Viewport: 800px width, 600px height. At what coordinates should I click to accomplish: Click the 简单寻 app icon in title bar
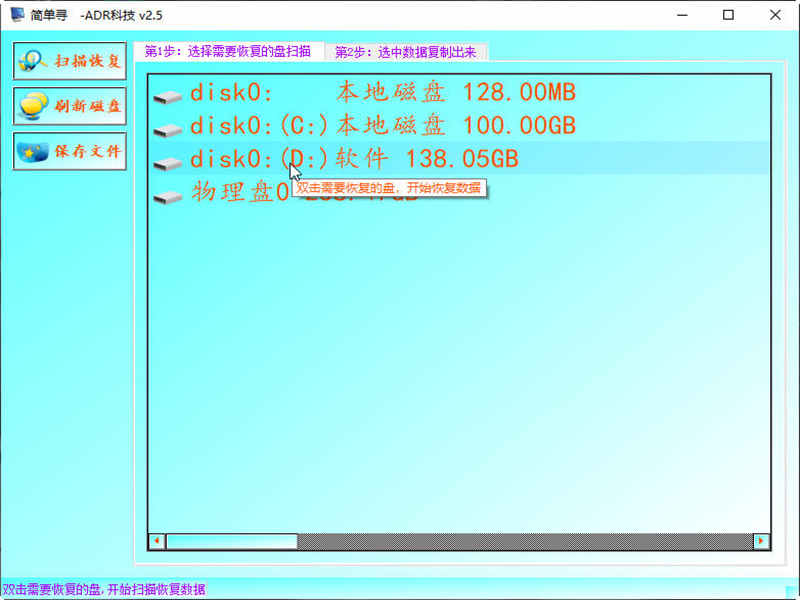17,14
